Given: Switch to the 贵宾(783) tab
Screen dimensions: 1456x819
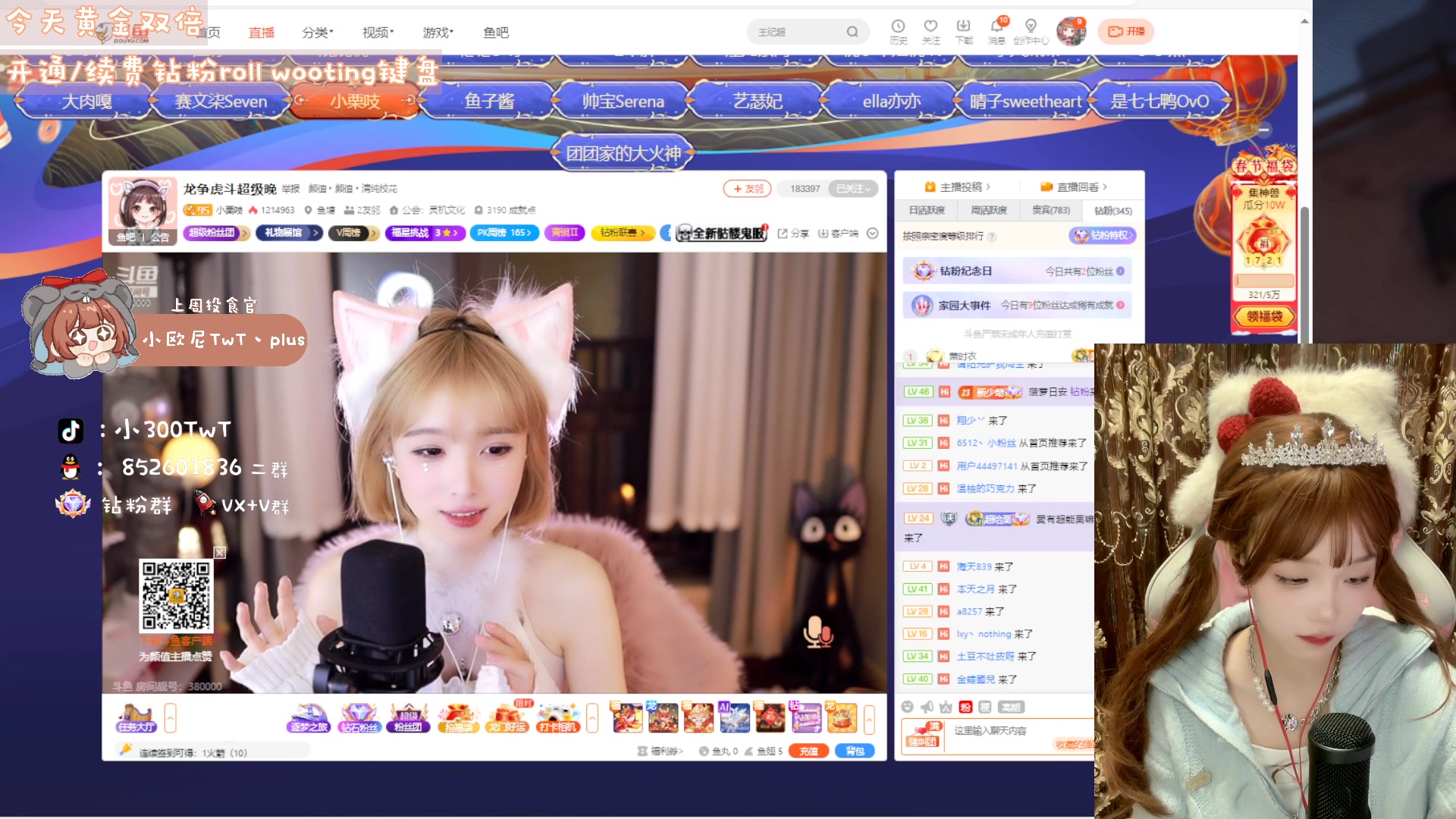Looking at the screenshot, I should [x=1051, y=210].
